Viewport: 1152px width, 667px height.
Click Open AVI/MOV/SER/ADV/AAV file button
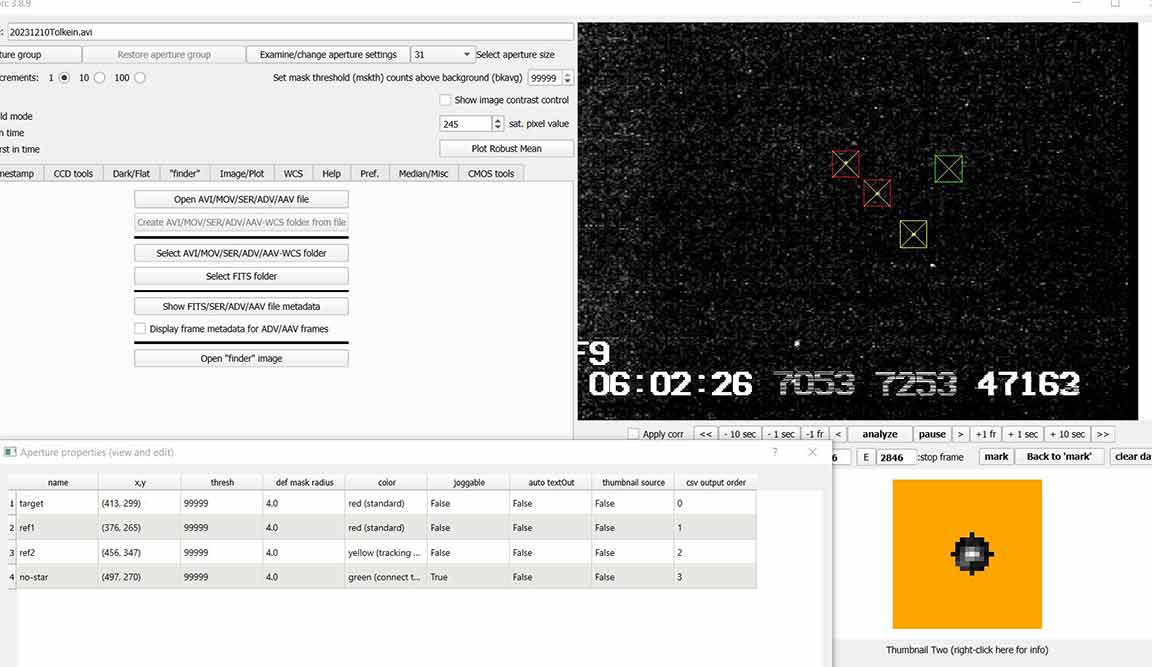[241, 199]
